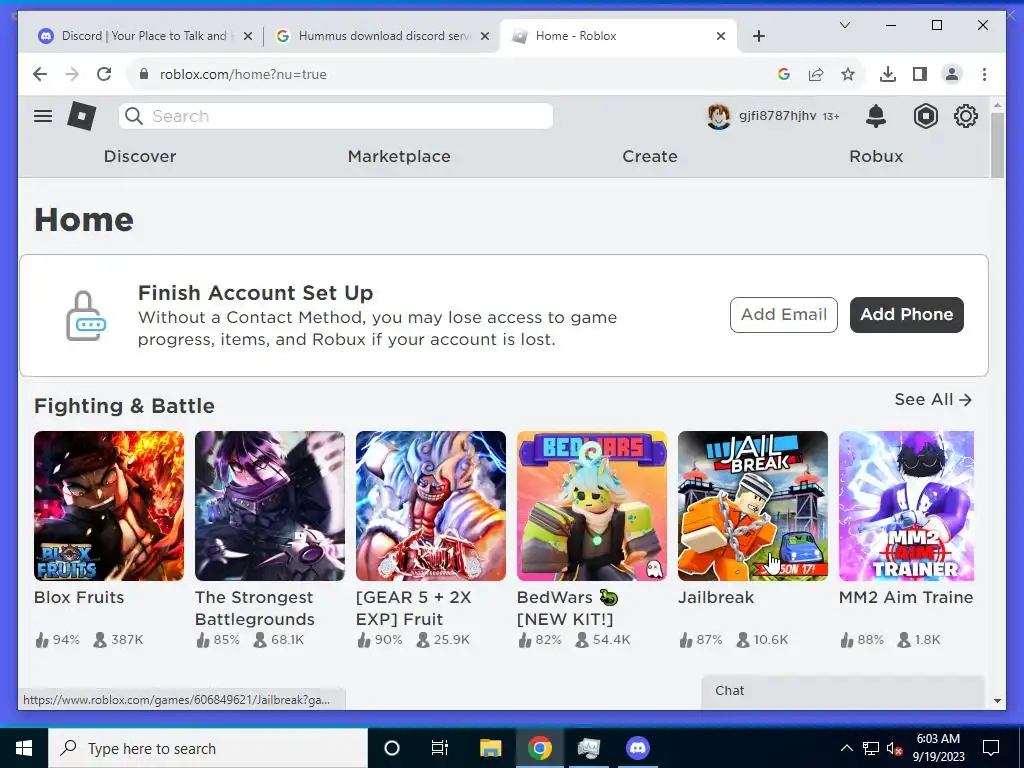Open the Windows Start menu

[24, 748]
